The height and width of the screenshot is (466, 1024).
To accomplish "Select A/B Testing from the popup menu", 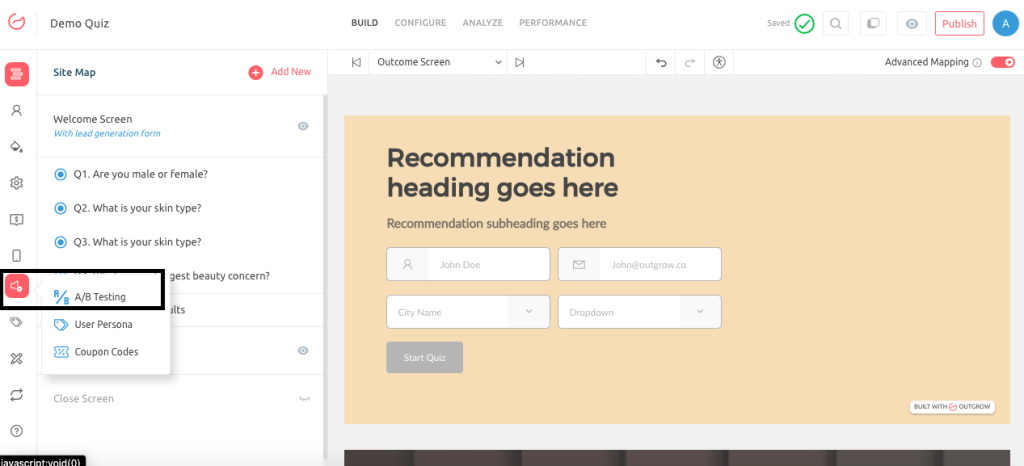I will click(99, 297).
